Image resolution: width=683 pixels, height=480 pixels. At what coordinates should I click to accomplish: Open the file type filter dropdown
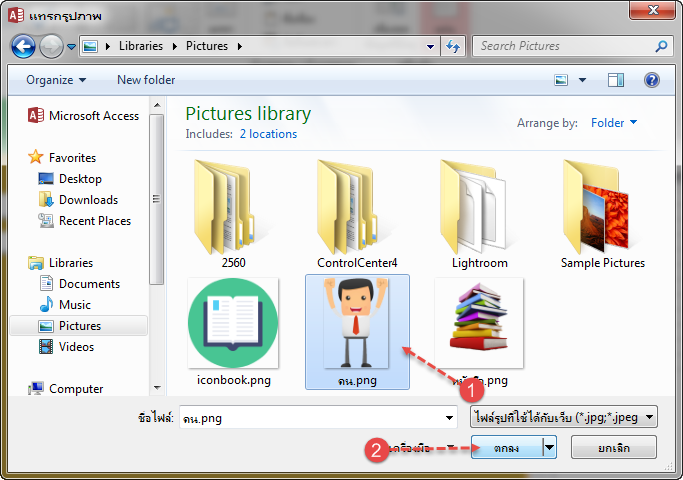point(565,417)
